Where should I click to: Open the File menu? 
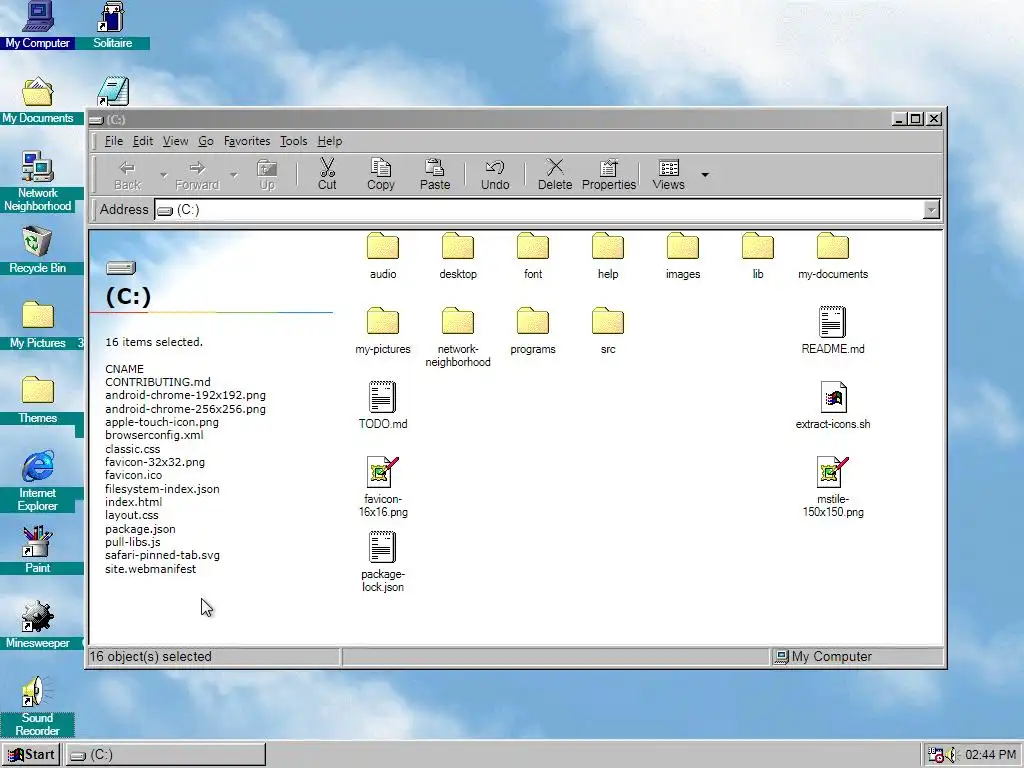114,141
